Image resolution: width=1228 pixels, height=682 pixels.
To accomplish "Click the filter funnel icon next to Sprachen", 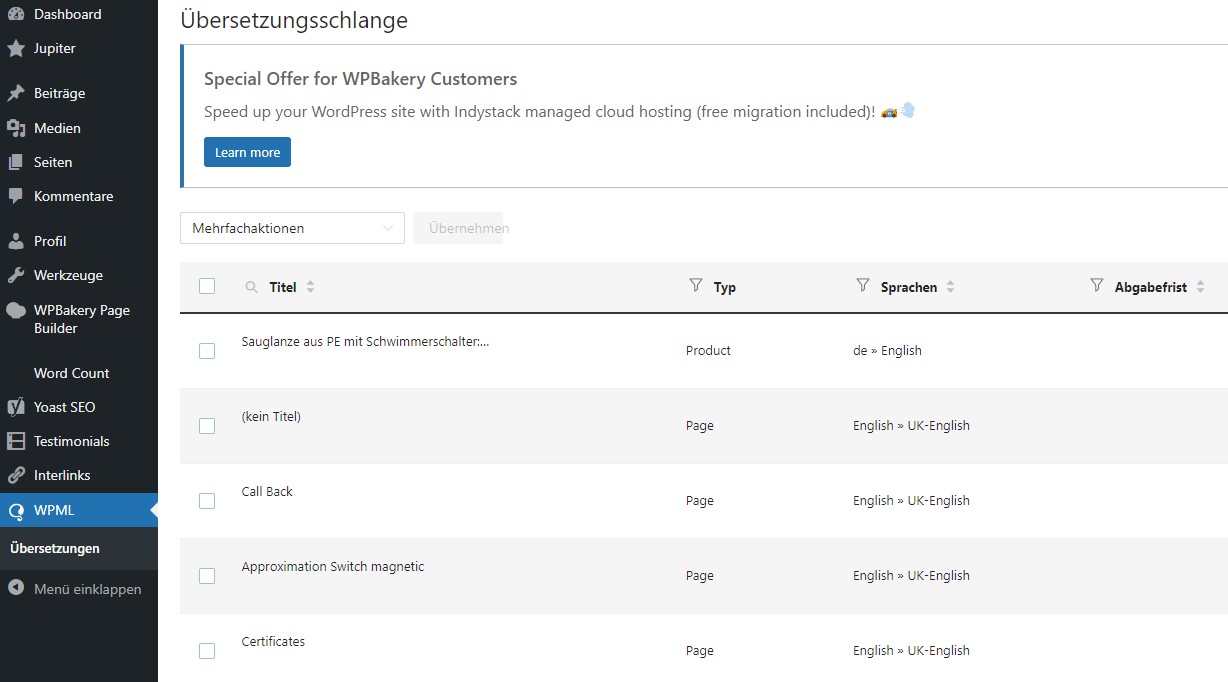I will (x=863, y=286).
